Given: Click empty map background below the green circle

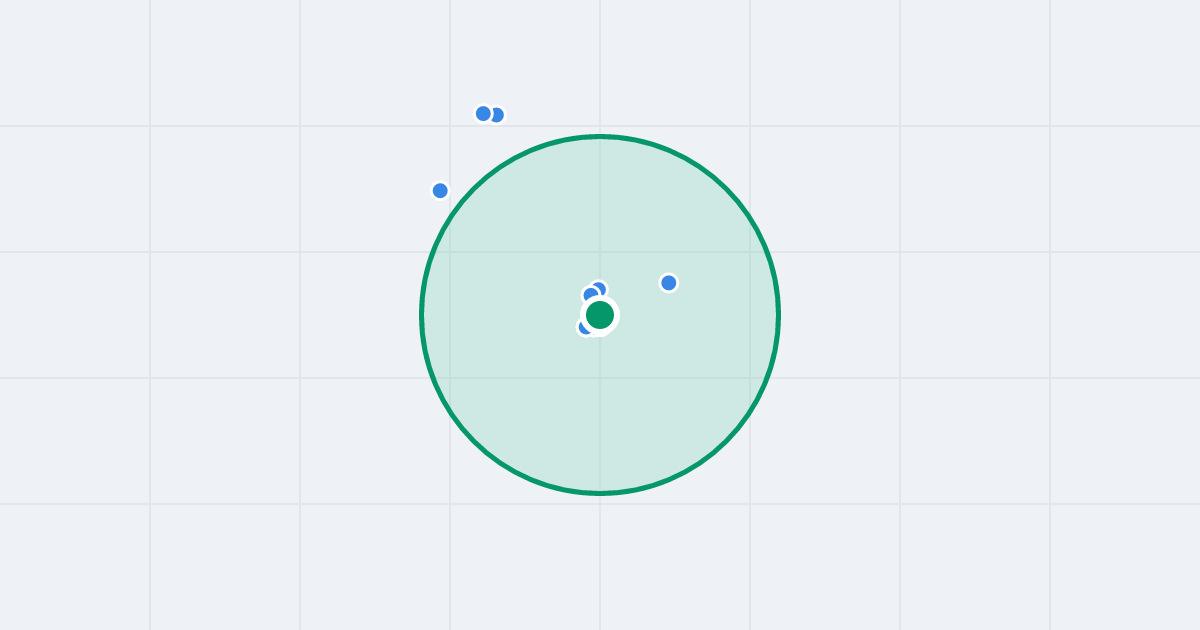Looking at the screenshot, I should (600, 560).
